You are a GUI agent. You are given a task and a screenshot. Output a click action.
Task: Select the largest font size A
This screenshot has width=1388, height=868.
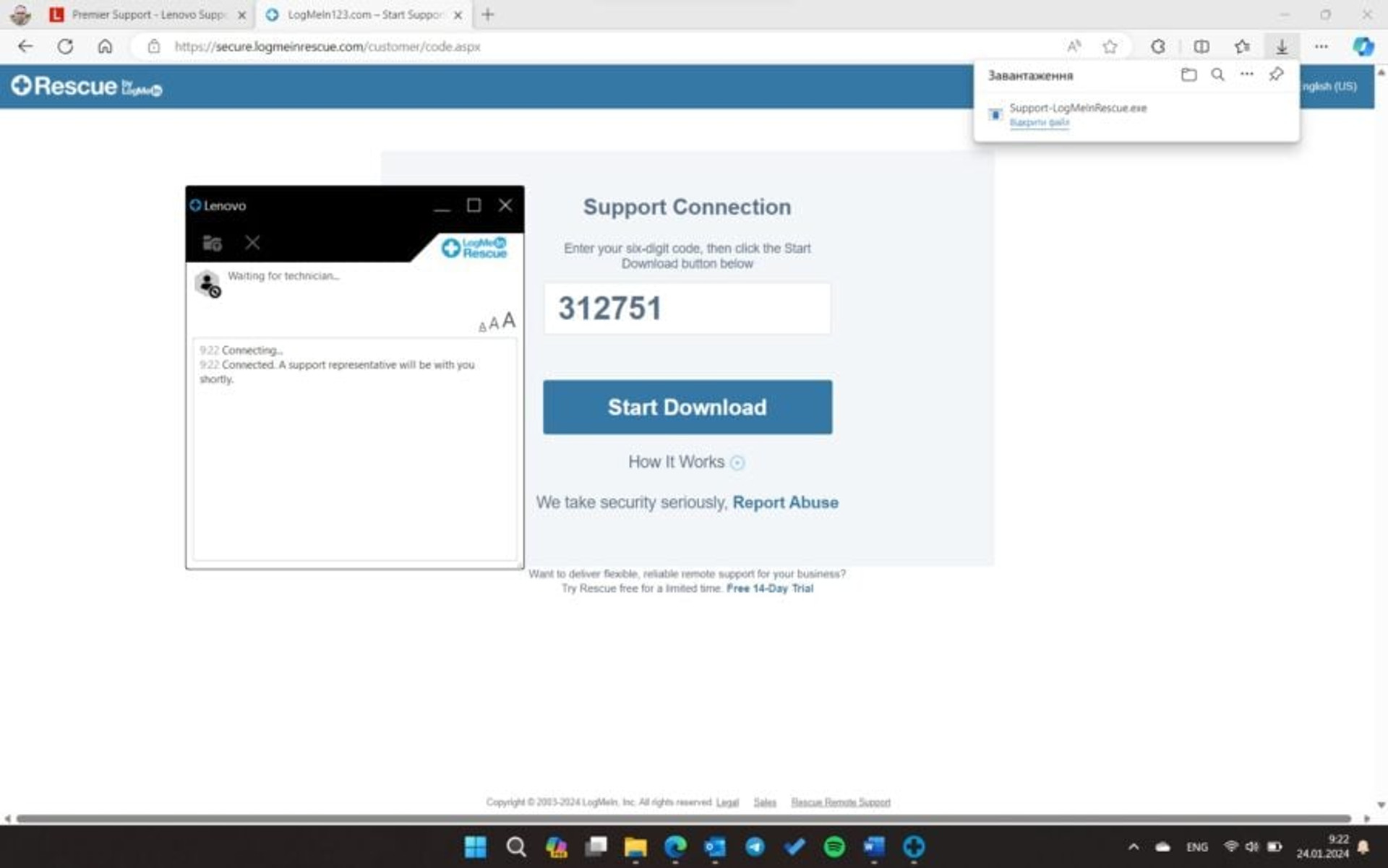[509, 320]
